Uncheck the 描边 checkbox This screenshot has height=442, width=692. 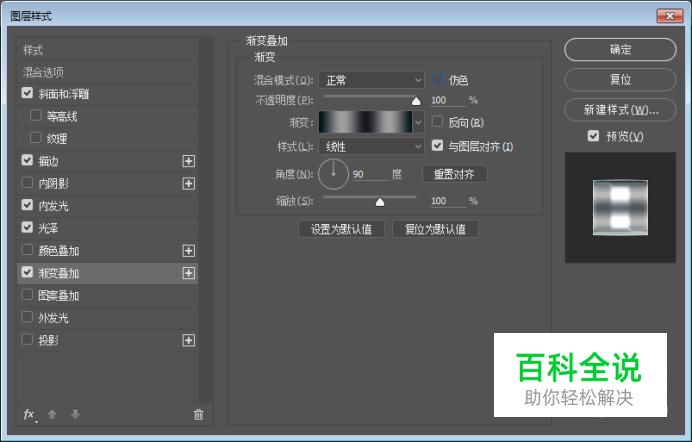point(27,160)
